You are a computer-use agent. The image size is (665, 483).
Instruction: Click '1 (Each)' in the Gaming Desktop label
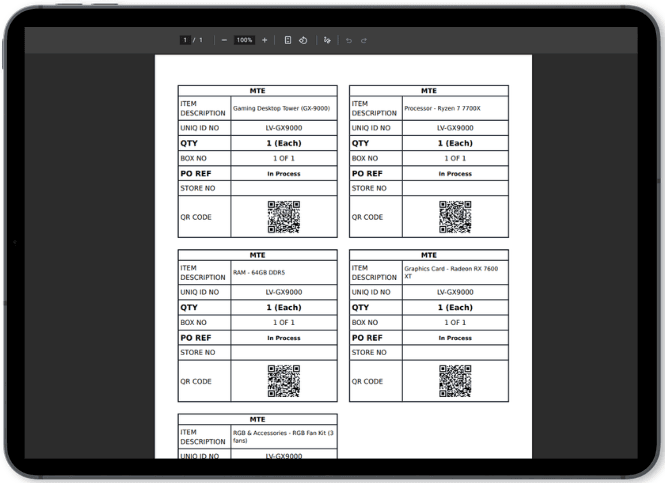pos(284,143)
